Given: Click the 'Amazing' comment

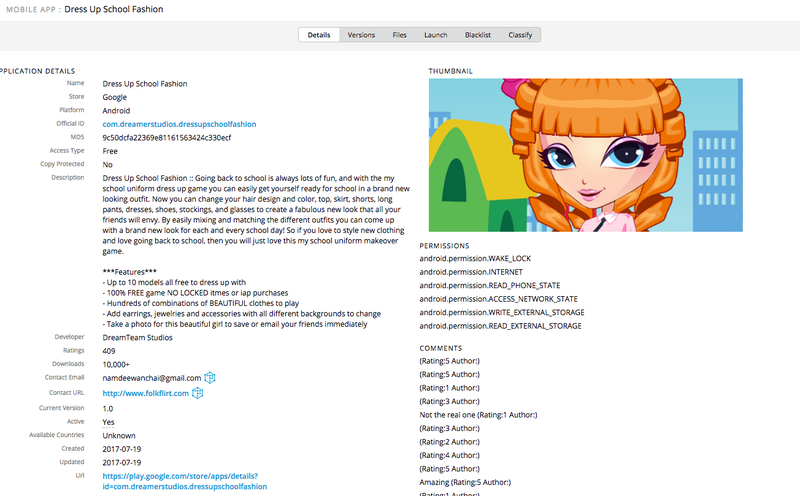Looking at the screenshot, I should pos(465,482).
